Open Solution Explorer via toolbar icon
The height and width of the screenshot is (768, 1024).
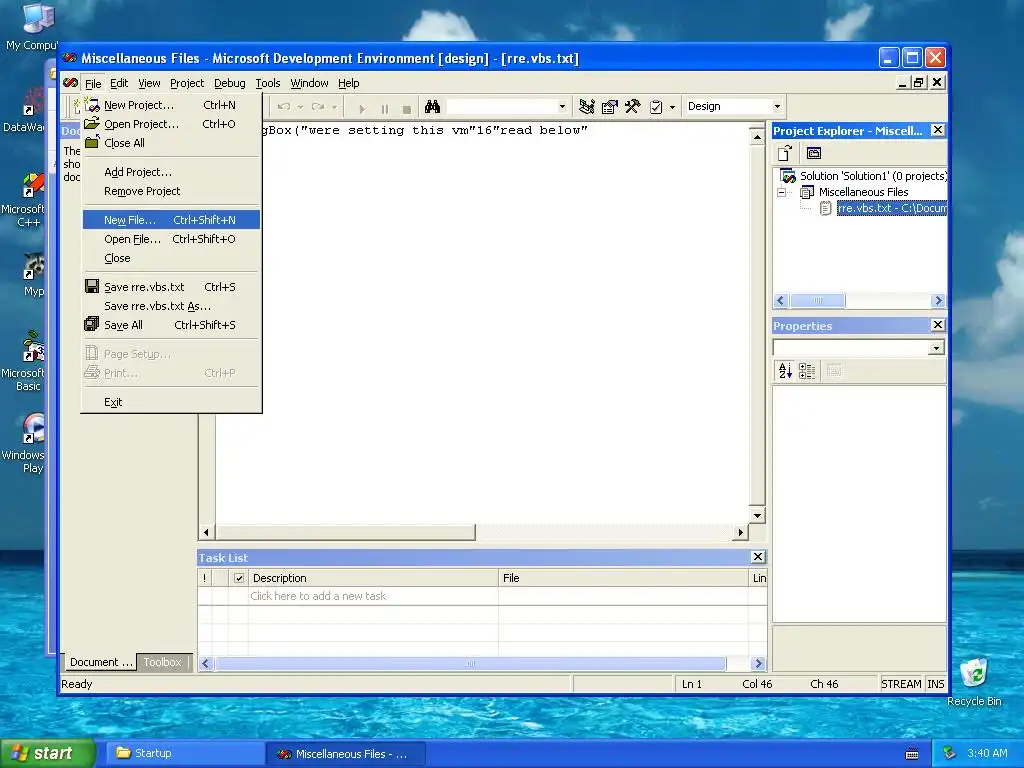(586, 106)
